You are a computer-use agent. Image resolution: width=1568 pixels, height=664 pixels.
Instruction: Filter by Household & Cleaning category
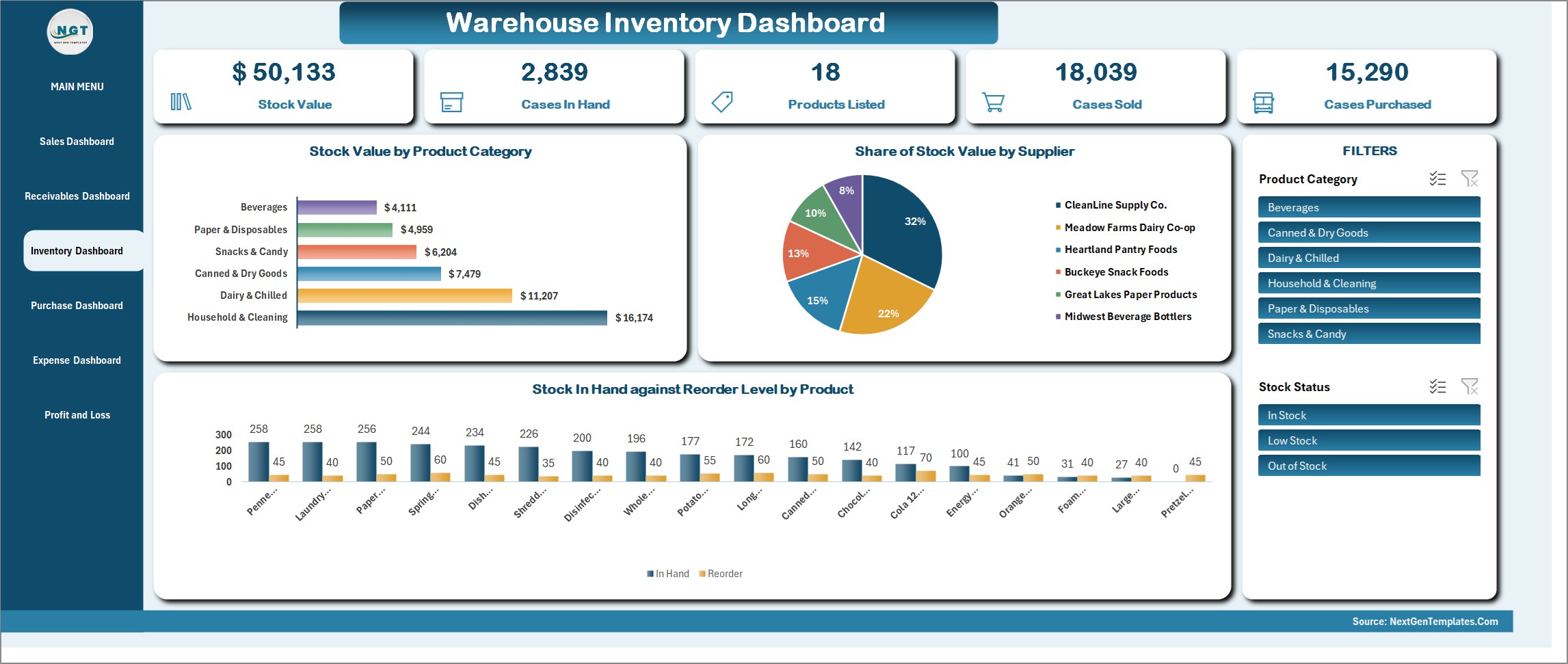click(1369, 283)
